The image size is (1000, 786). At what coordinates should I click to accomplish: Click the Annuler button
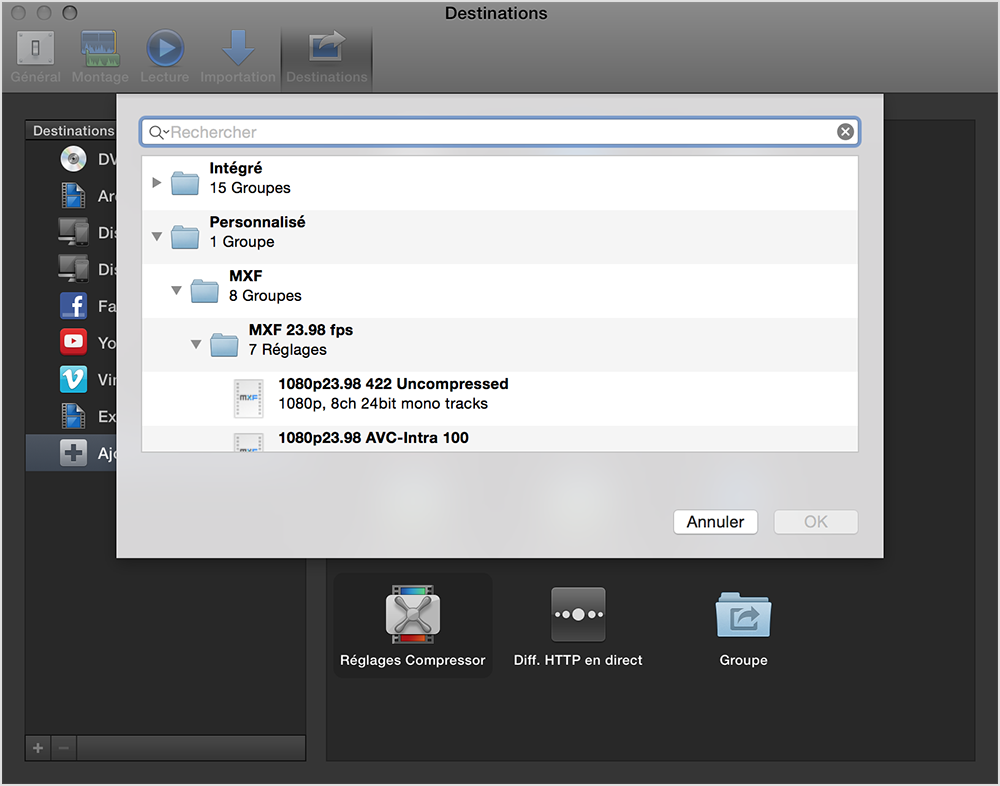(715, 521)
